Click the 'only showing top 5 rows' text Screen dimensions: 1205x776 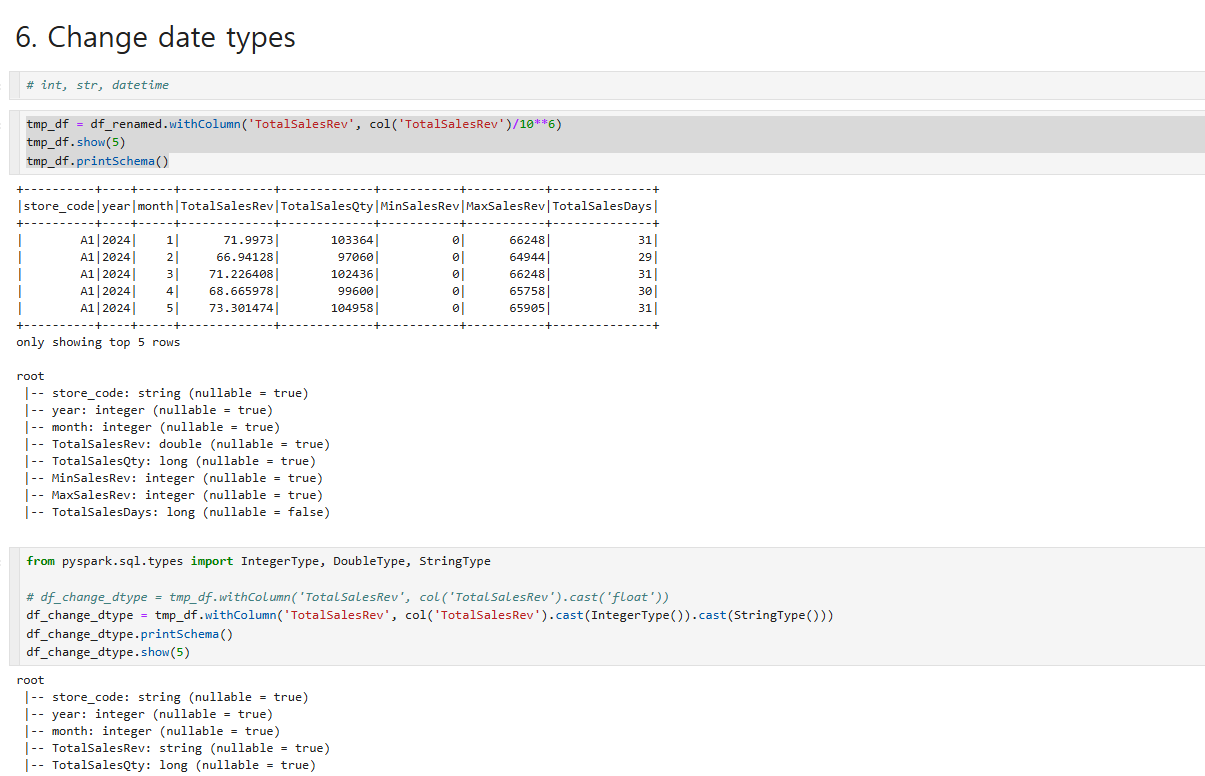click(x=98, y=342)
